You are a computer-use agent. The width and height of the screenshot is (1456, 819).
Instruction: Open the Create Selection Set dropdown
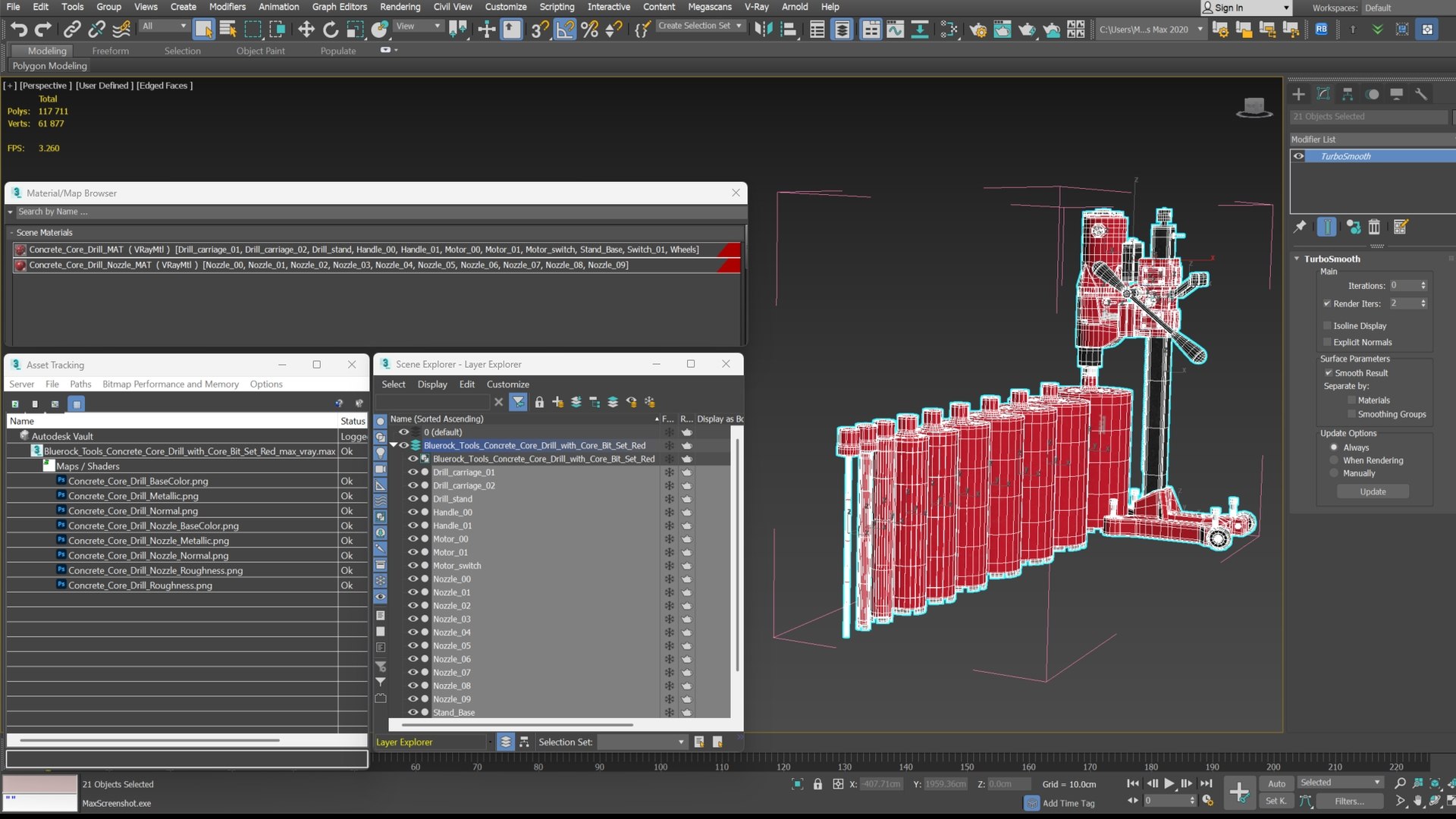[x=700, y=26]
